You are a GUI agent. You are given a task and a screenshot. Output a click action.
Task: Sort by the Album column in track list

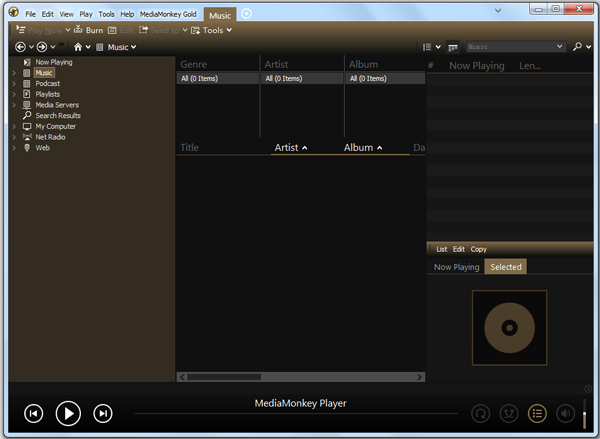(x=363, y=148)
